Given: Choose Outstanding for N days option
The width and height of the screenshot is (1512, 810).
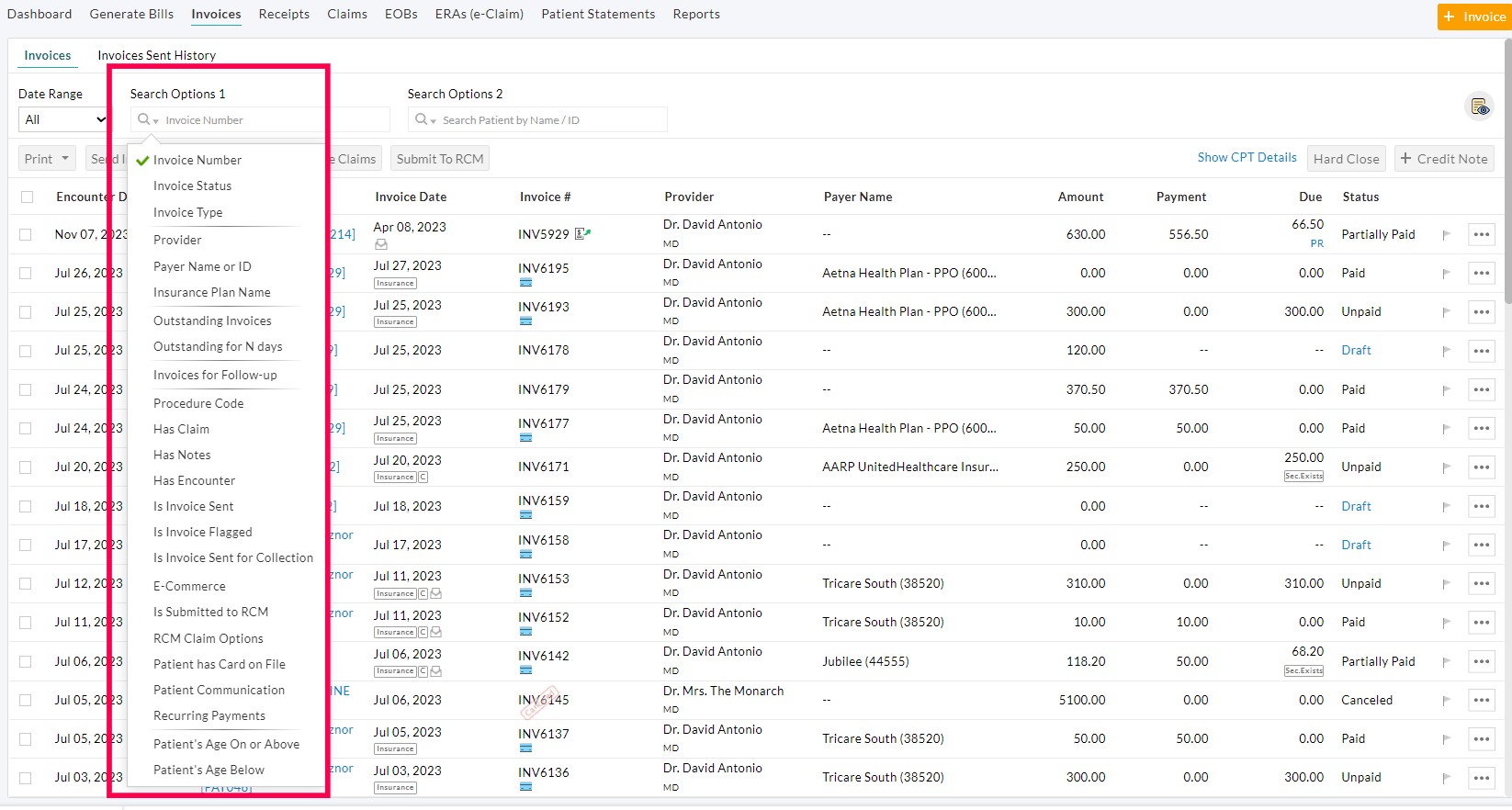Looking at the screenshot, I should pos(218,346).
